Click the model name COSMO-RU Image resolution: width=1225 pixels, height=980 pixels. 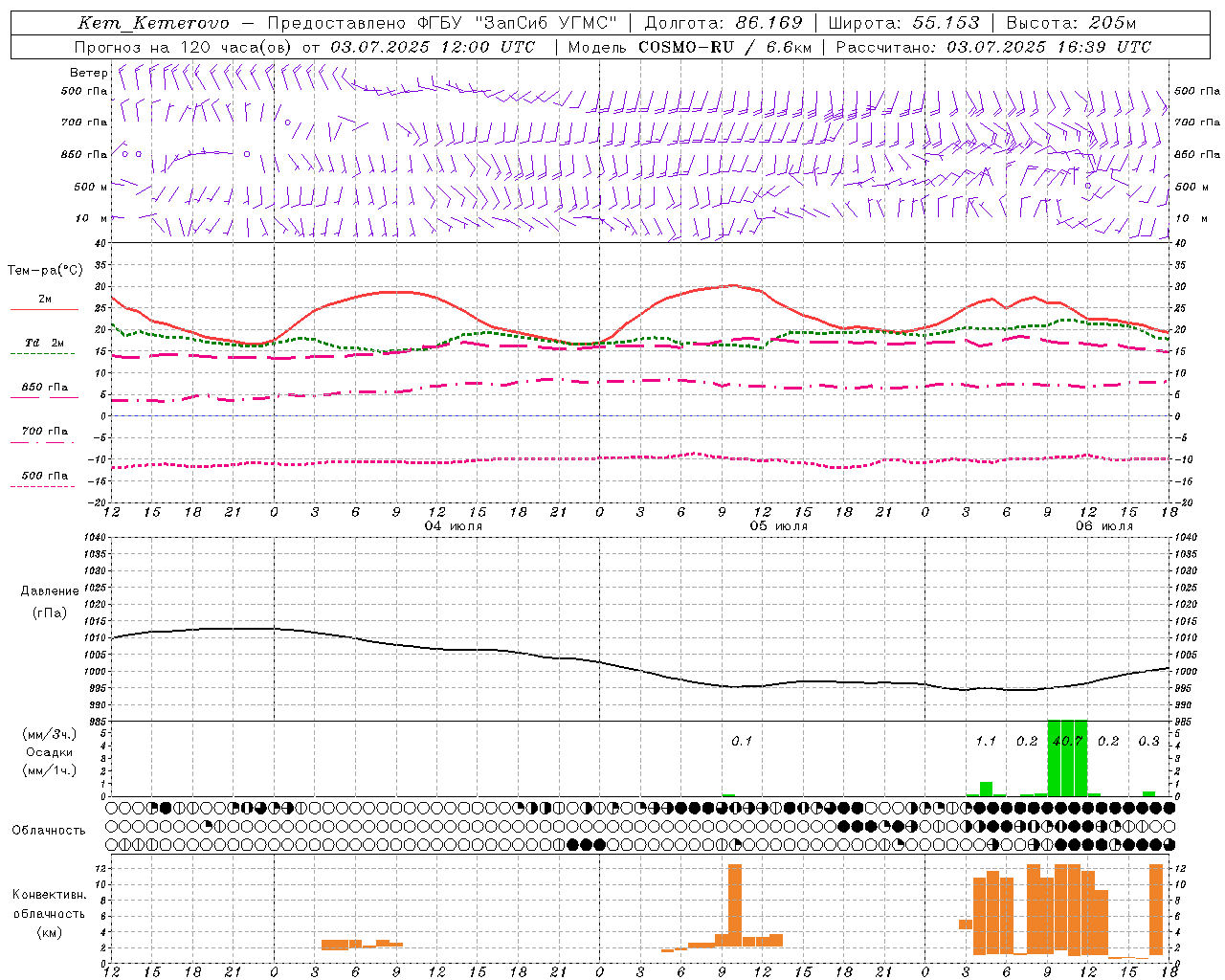coord(686,47)
